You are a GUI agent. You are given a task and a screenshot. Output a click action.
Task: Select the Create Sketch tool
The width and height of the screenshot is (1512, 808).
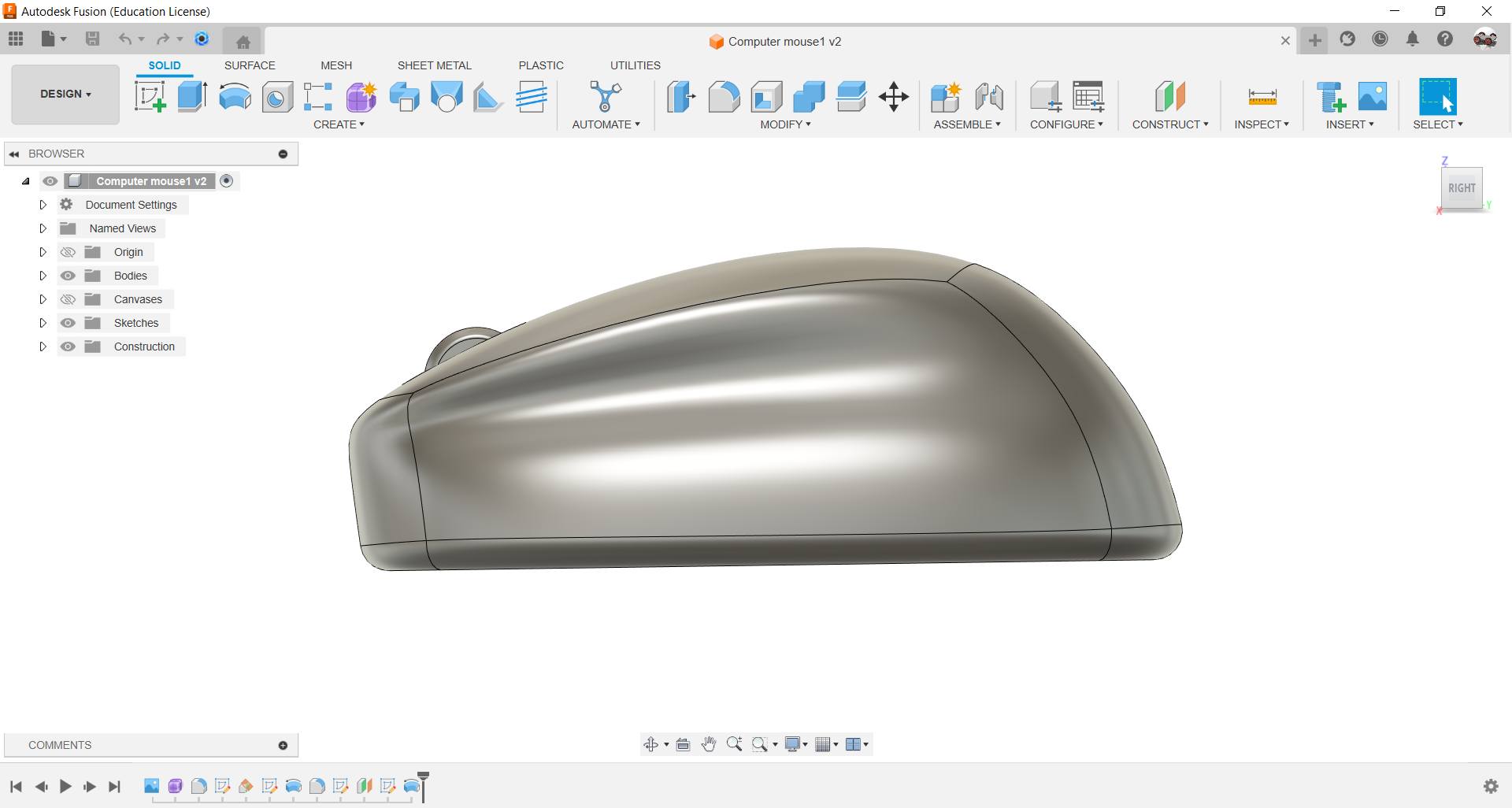[150, 97]
